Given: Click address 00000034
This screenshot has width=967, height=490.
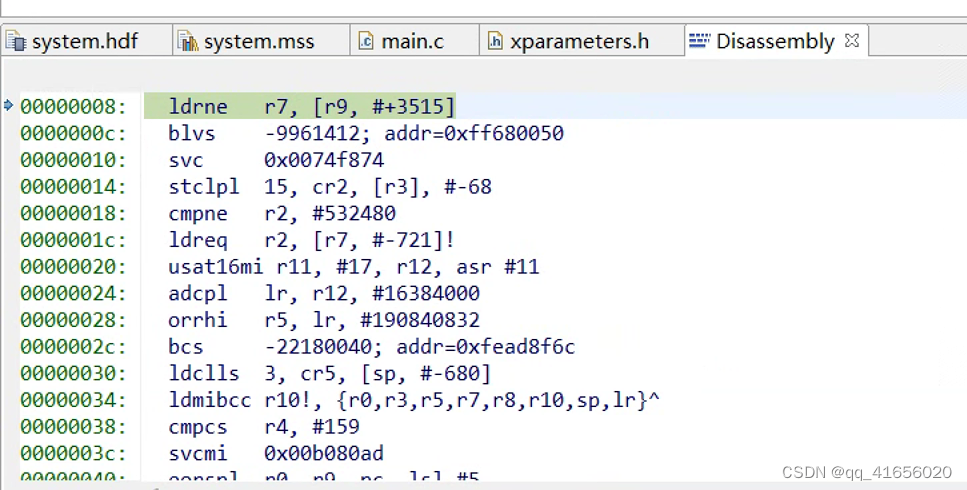Looking at the screenshot, I should point(73,400).
